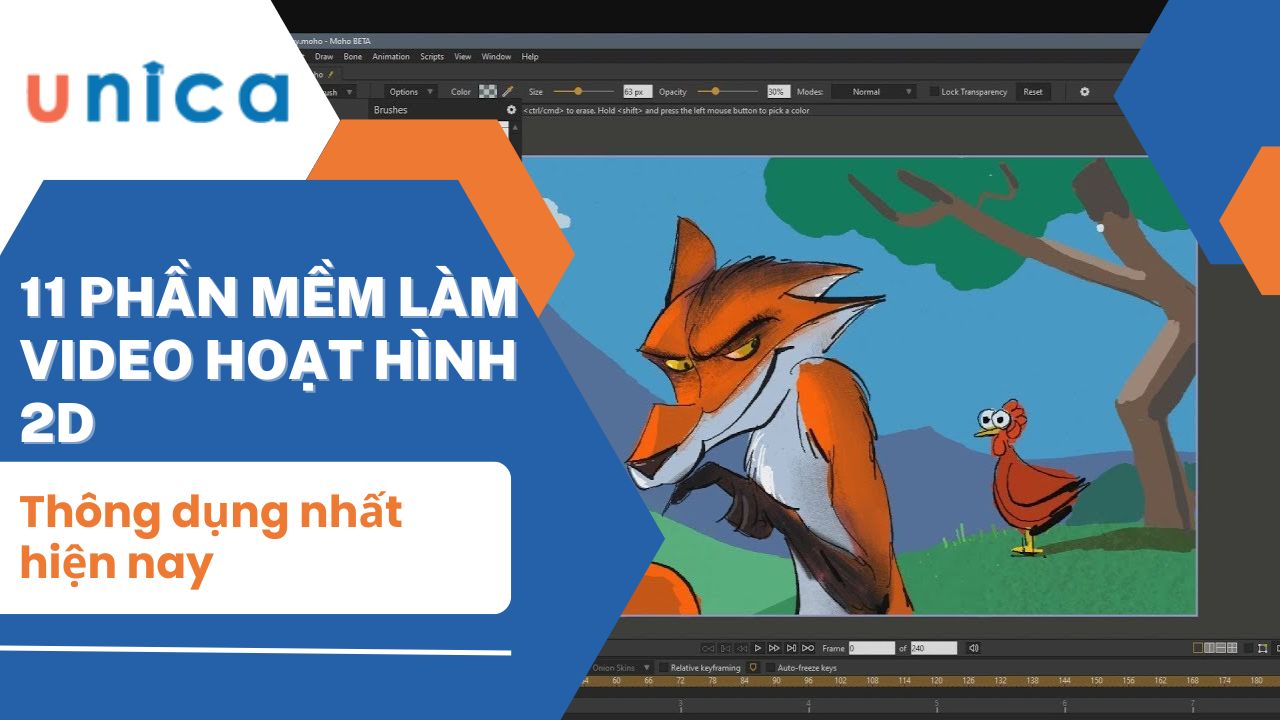Open the Draw menu

point(324,57)
